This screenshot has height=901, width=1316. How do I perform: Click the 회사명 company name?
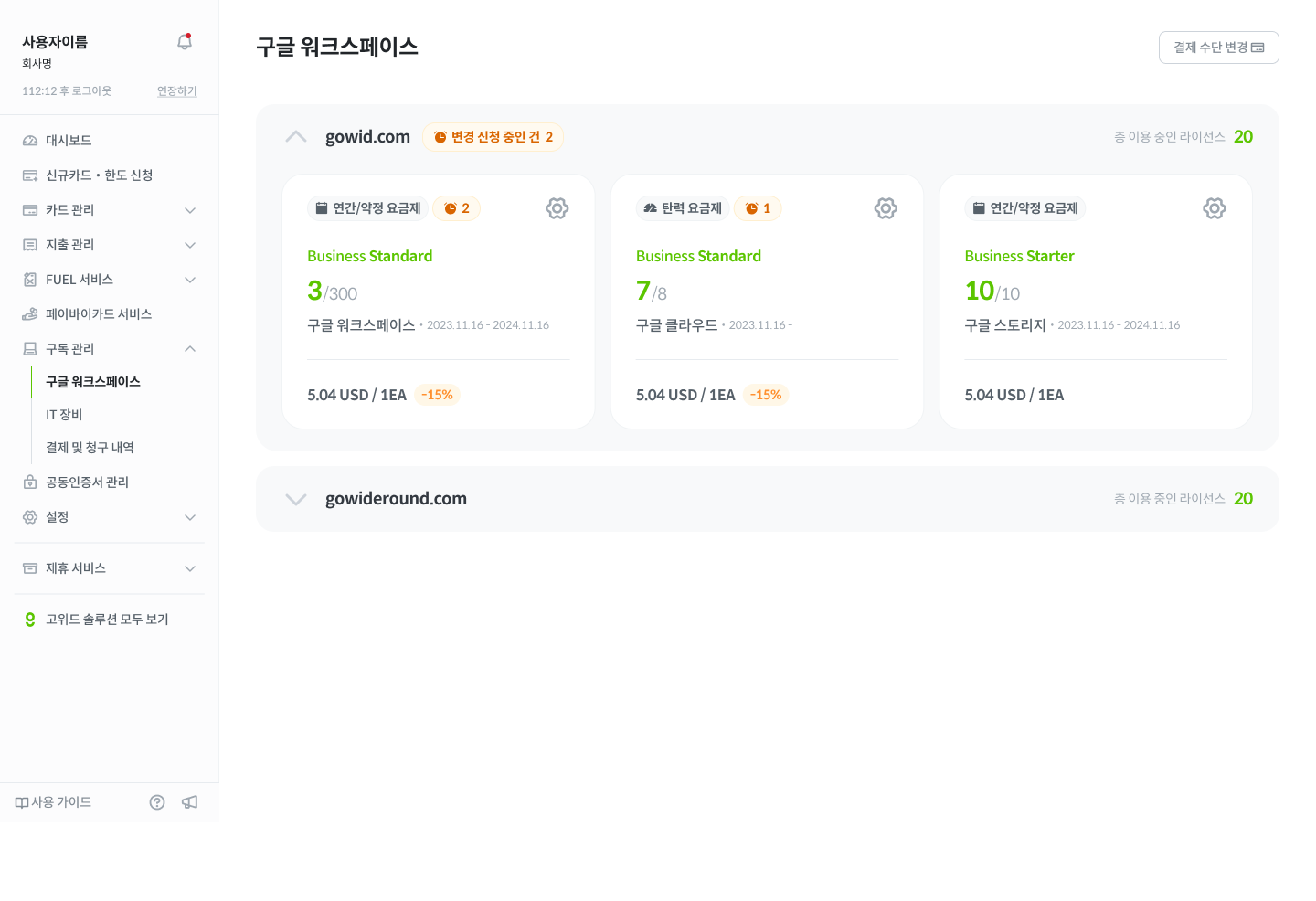[x=37, y=64]
